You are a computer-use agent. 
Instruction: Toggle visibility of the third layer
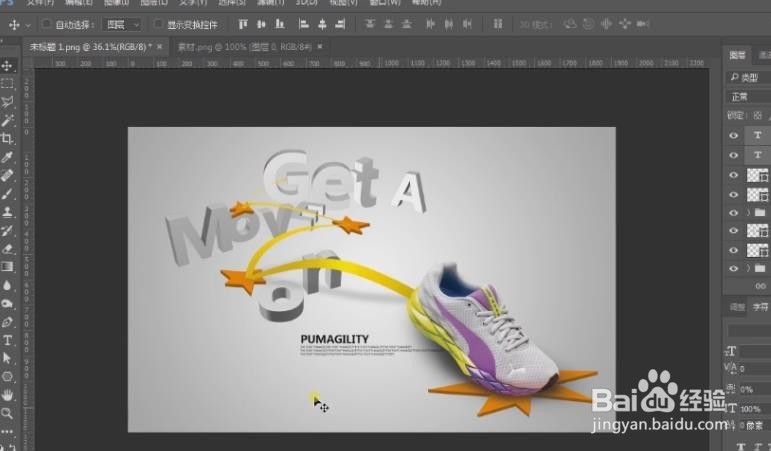(734, 175)
